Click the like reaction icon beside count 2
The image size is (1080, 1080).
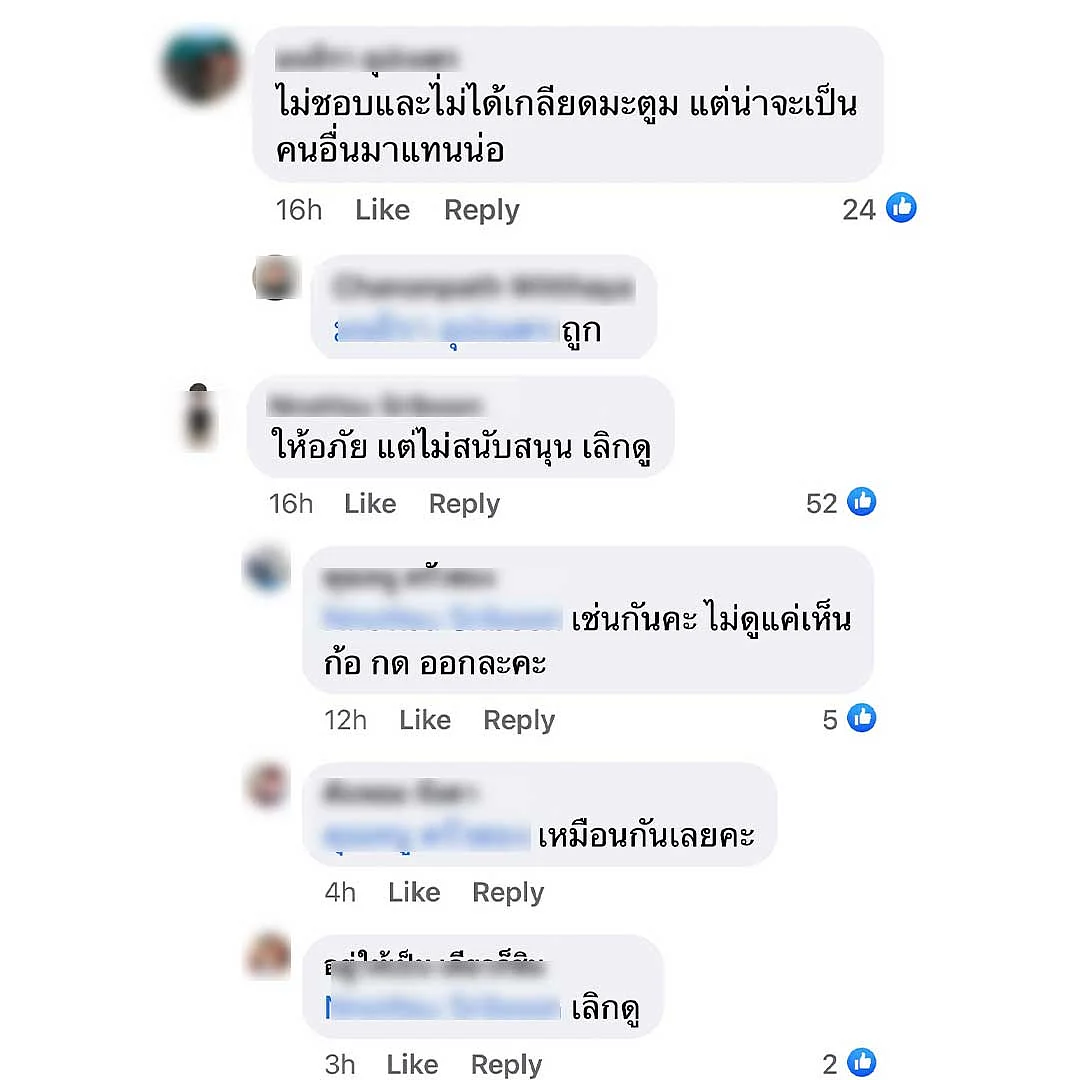point(862,1062)
